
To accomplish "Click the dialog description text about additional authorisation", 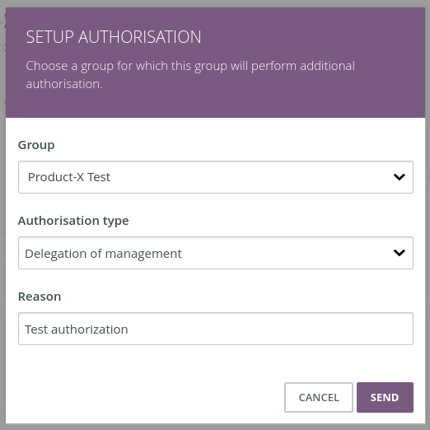I will pos(190,75).
